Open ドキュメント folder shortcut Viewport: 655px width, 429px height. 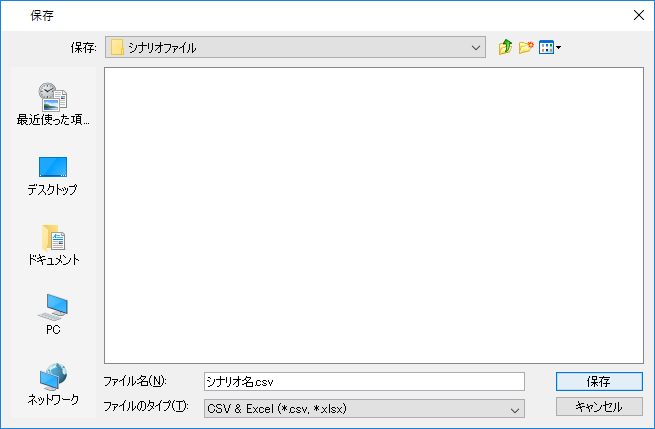click(x=53, y=246)
